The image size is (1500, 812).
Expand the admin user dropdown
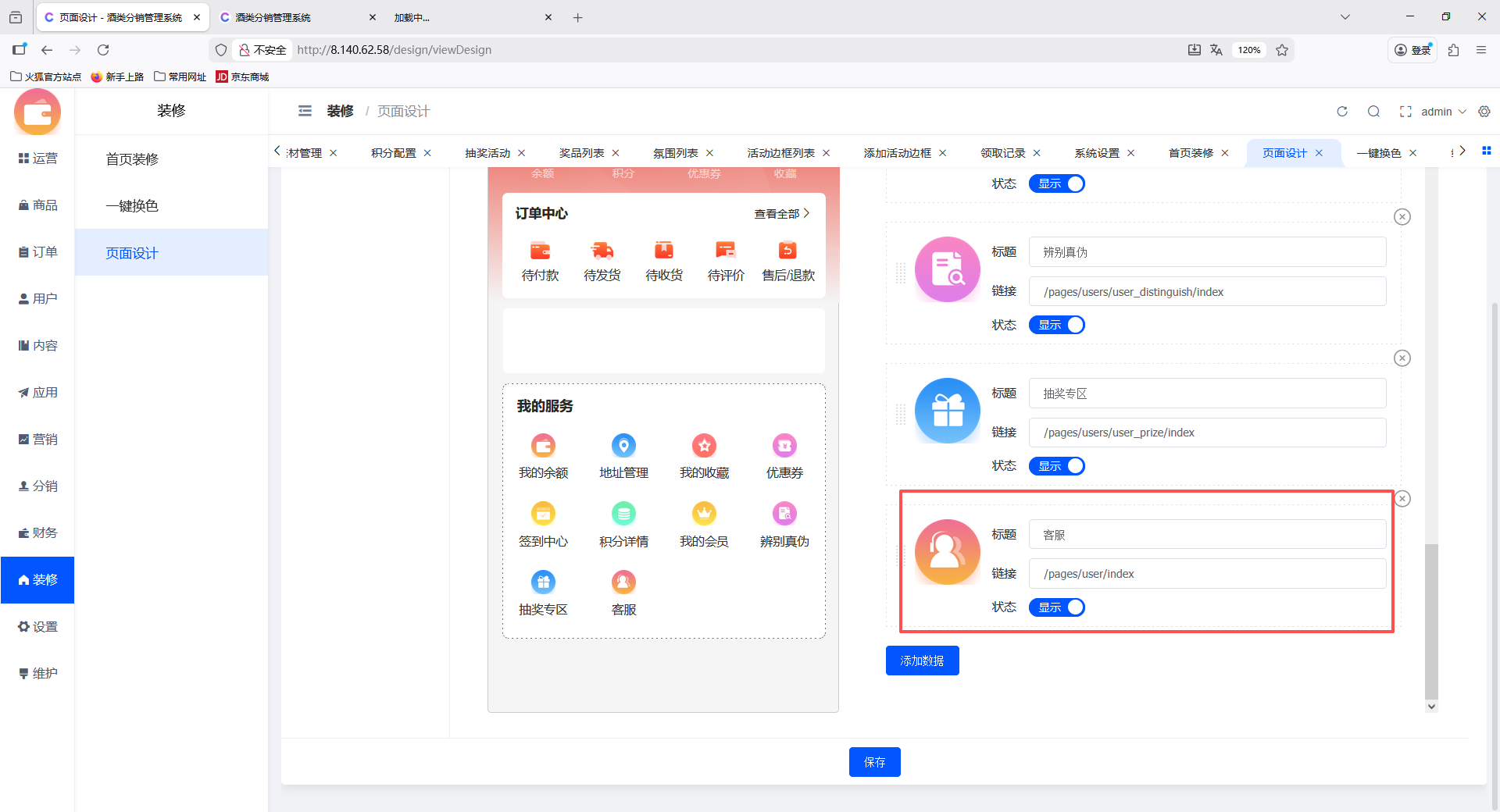point(1443,112)
